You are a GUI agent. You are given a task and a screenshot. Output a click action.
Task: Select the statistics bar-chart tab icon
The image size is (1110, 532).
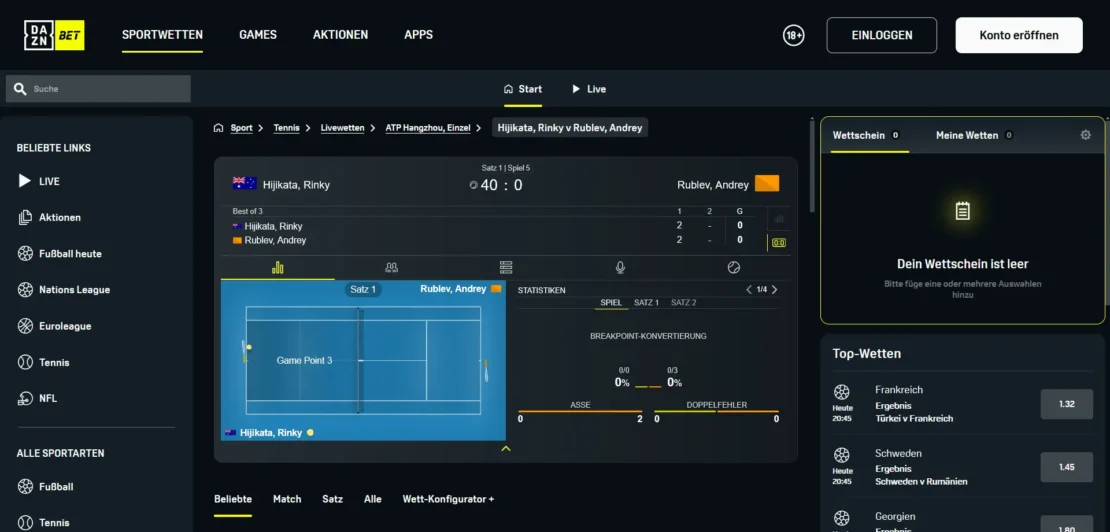coord(278,267)
